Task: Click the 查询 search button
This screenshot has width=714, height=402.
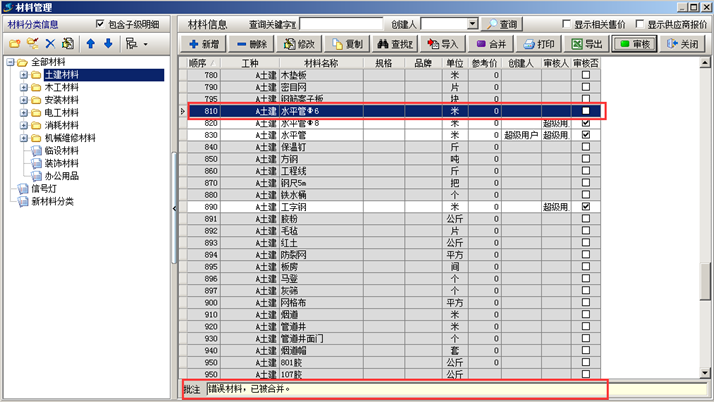Action: [500, 24]
